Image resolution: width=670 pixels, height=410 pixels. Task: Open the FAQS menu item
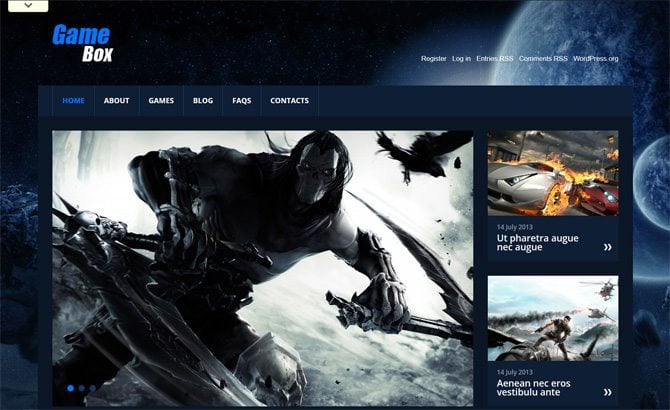click(242, 101)
